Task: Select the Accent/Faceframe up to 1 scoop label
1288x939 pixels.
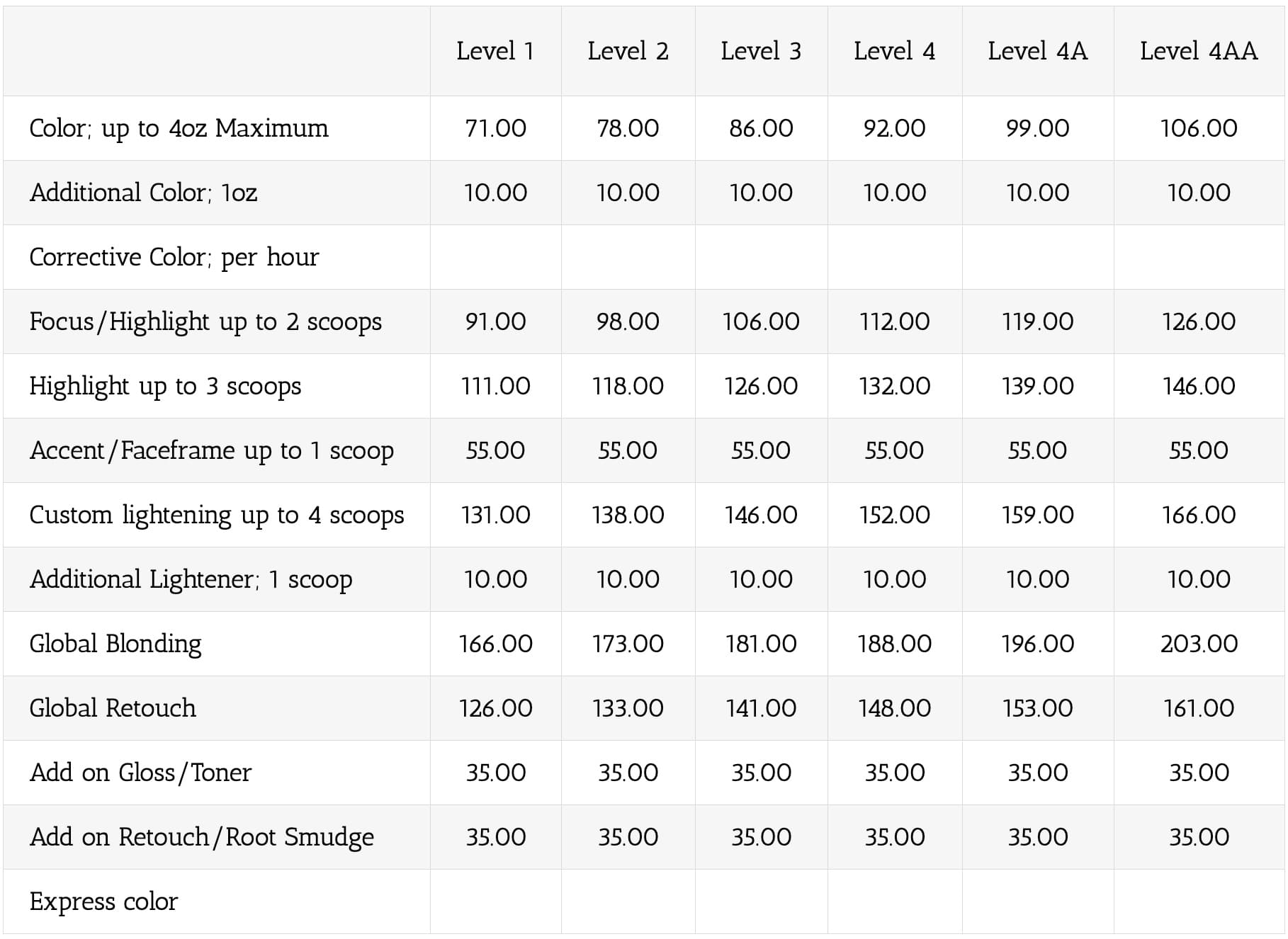Action: point(212,450)
